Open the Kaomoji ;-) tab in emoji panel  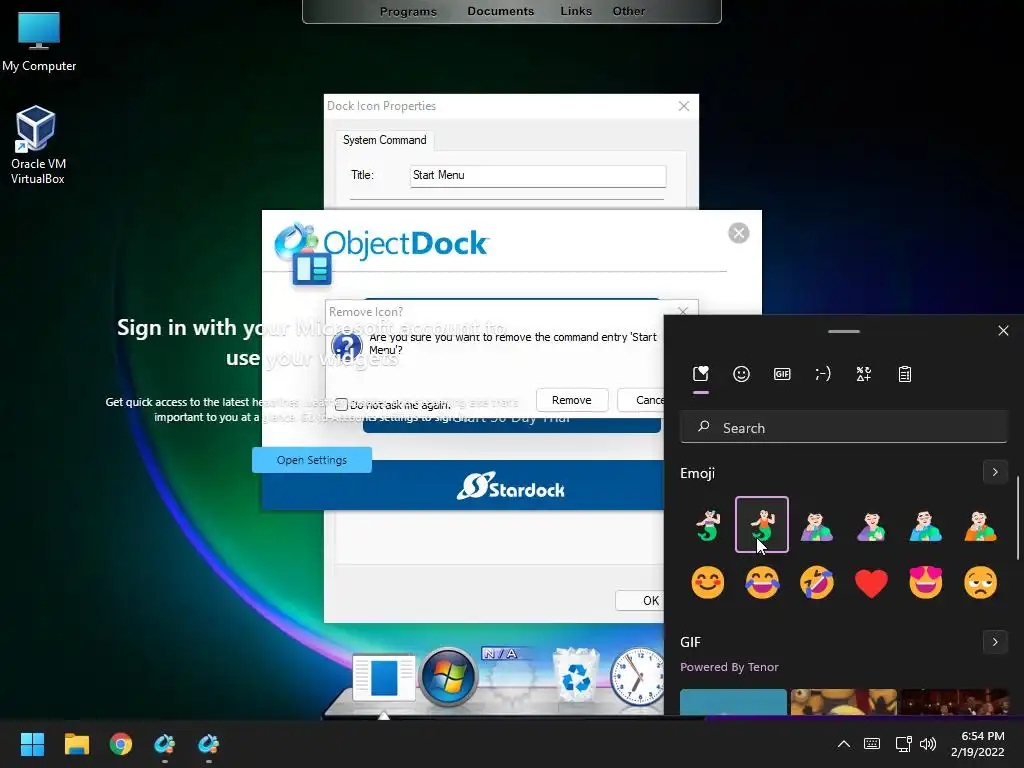pyautogui.click(x=823, y=374)
